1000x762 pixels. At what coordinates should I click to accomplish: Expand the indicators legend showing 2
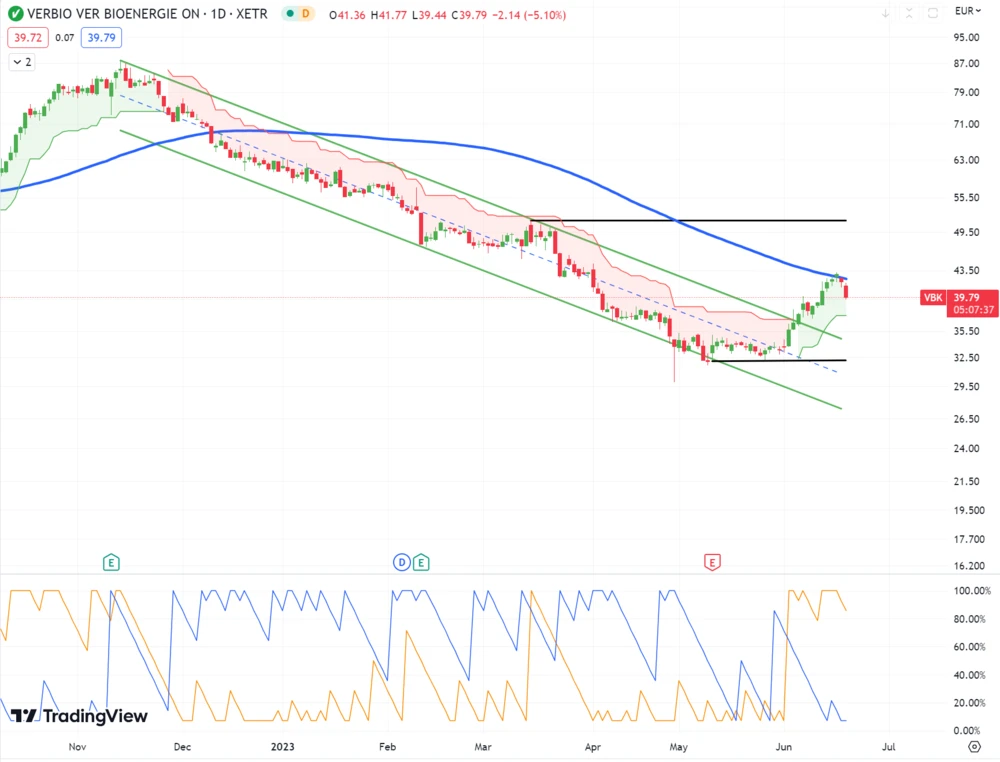(x=21, y=62)
